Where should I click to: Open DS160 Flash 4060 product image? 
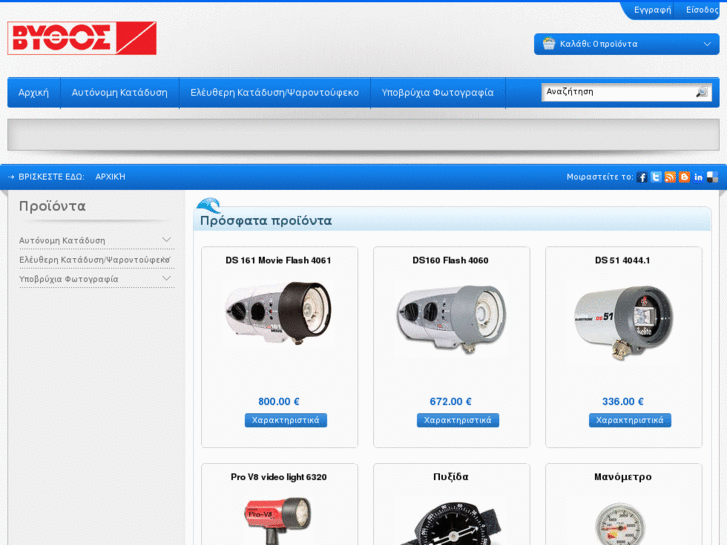click(x=451, y=318)
